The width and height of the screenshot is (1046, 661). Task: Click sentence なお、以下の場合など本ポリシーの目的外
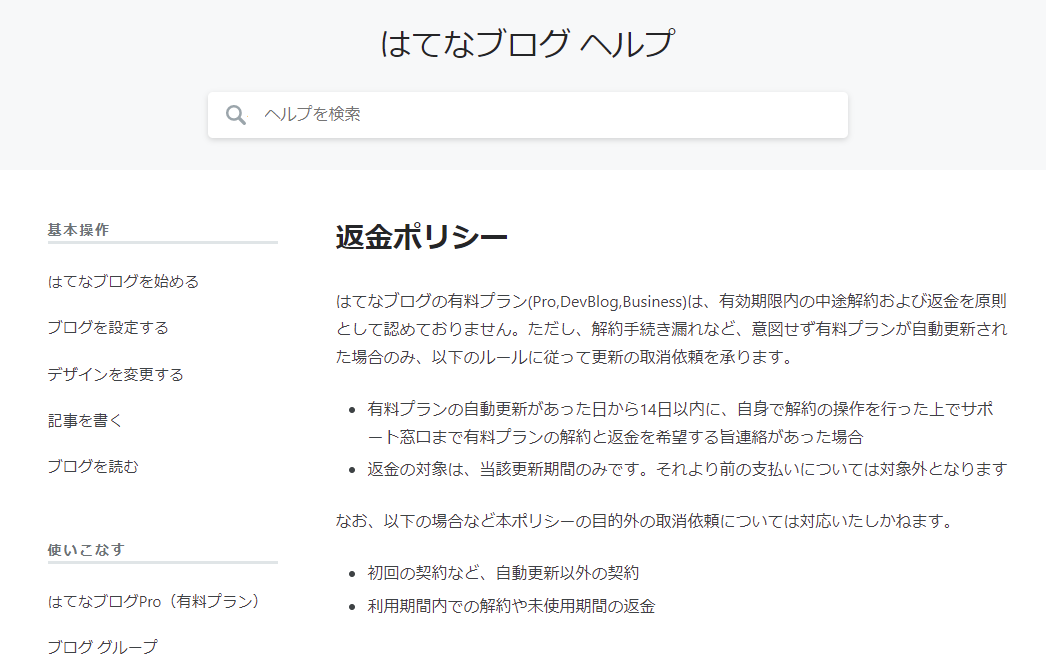(646, 520)
